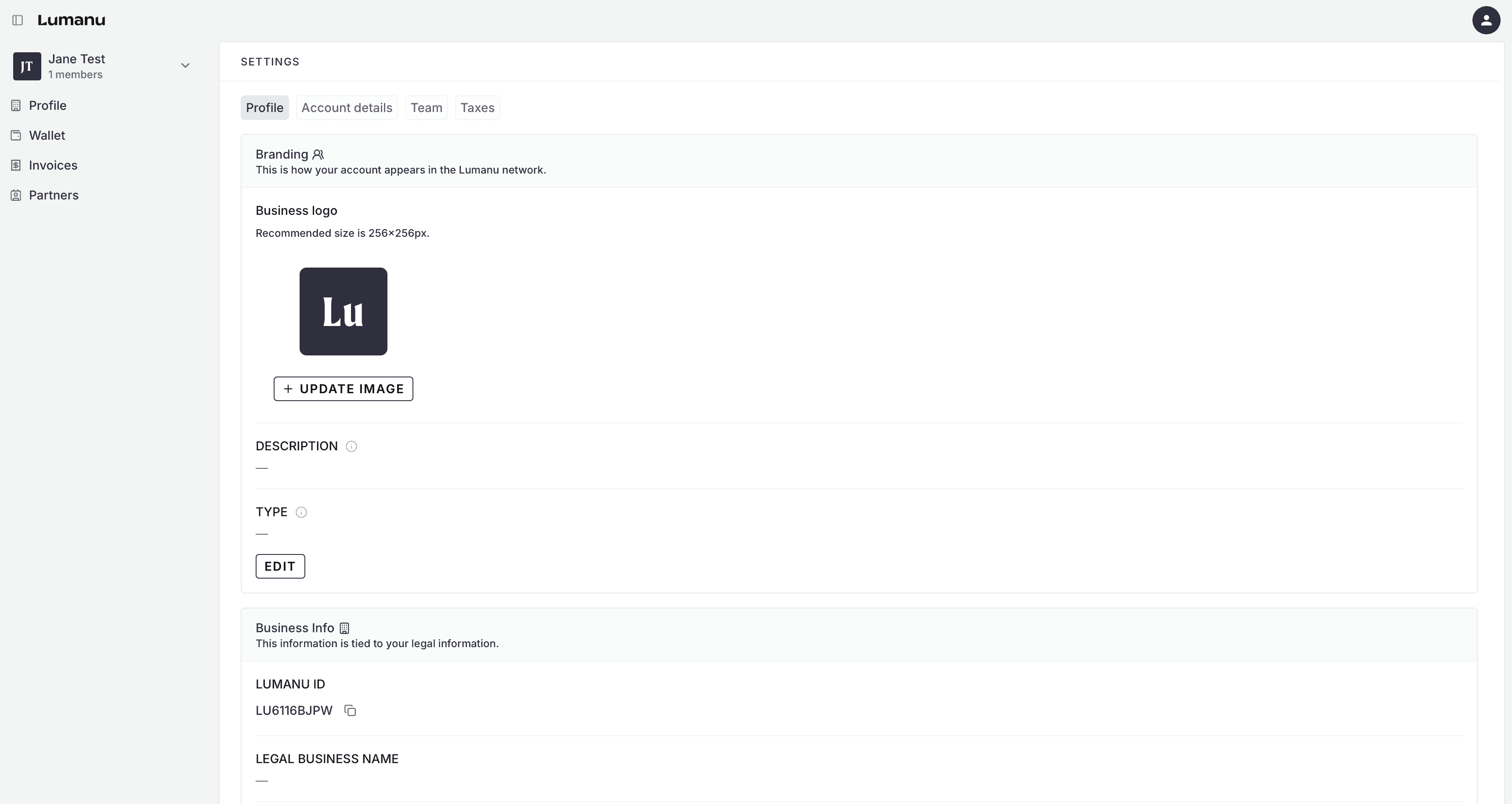Click the Update Image button
Screen dimensions: 1512x804
point(344,389)
